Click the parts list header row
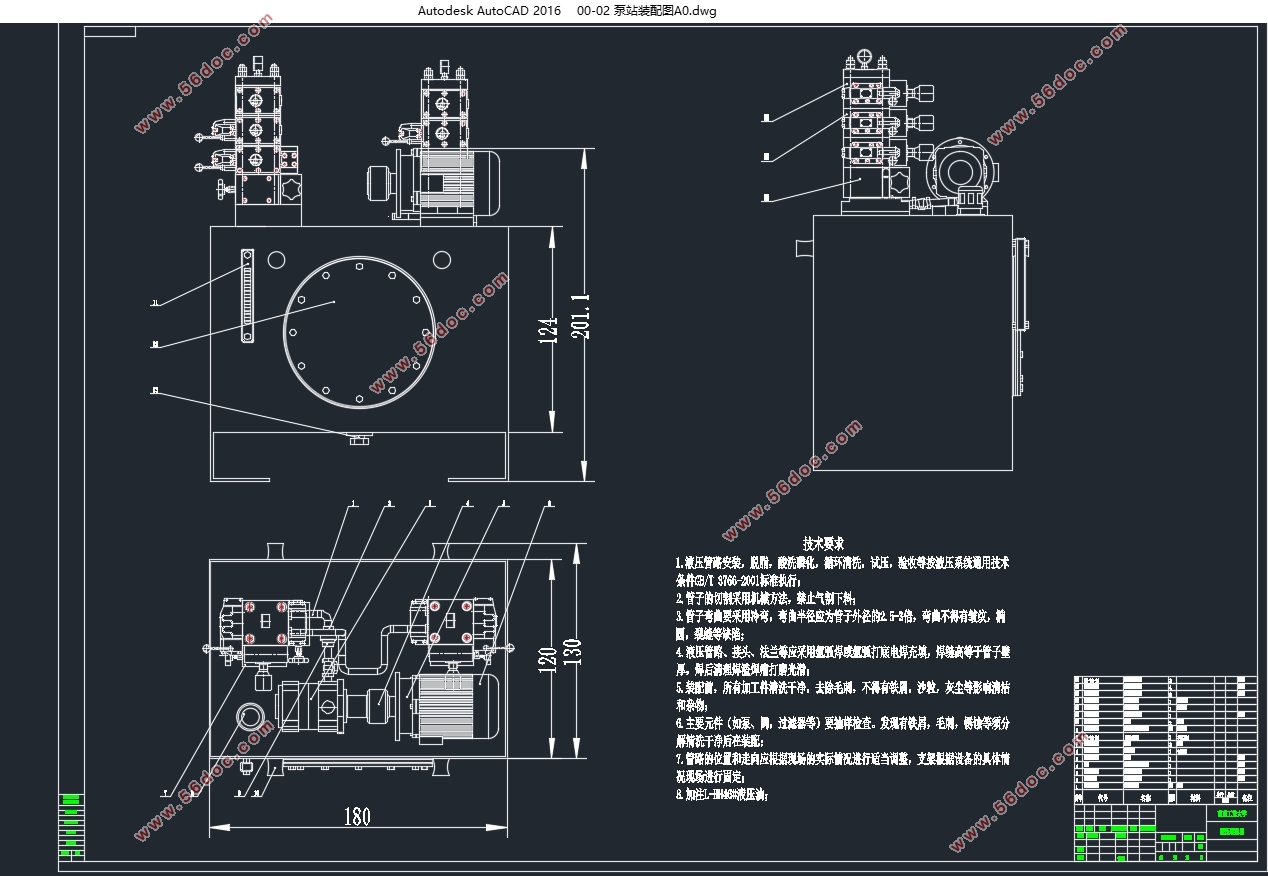1268x876 pixels. click(x=1164, y=797)
